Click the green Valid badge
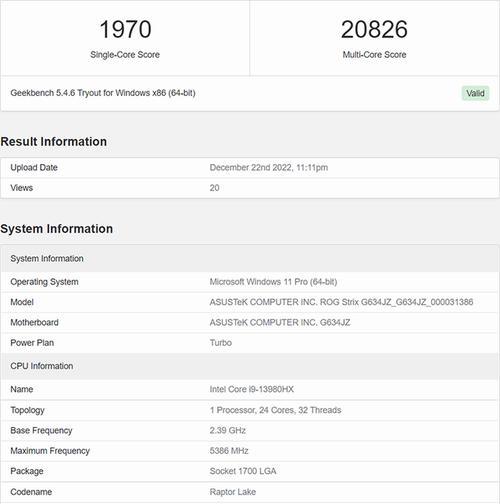Screen dimensions: 500x504 tap(475, 93)
